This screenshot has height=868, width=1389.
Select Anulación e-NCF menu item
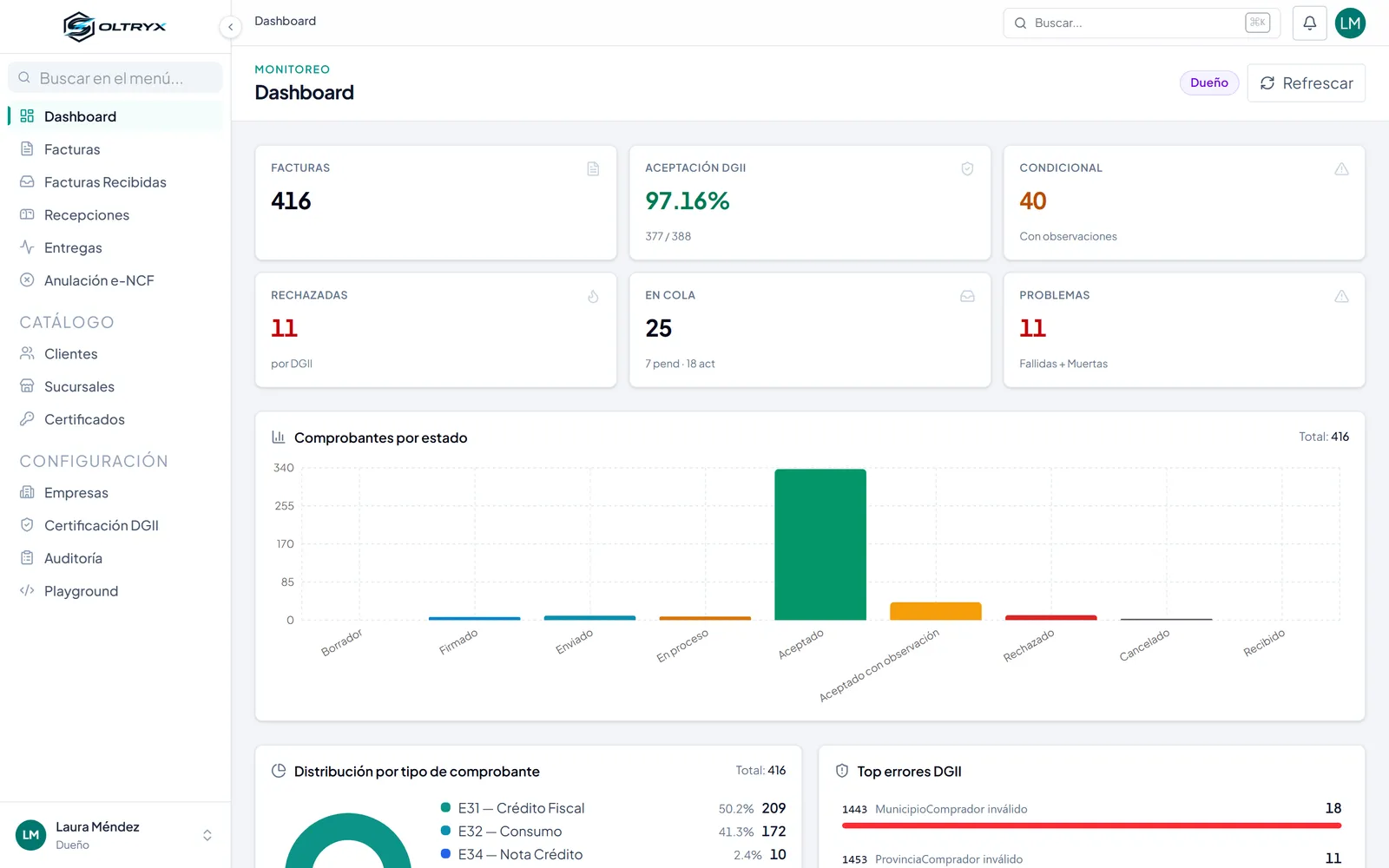(115, 280)
